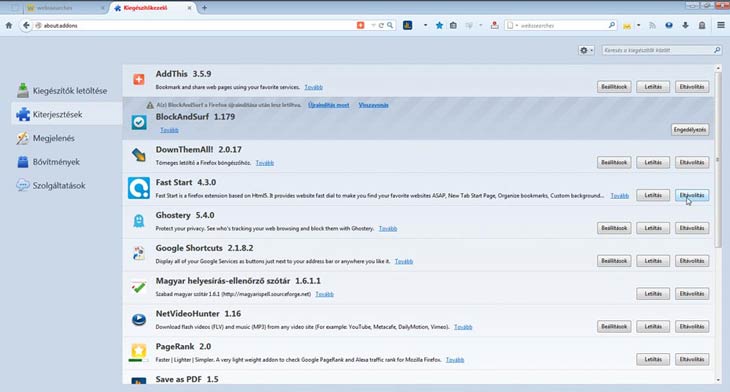Select the Kiegészítőkezelő tab
Image resolution: width=730 pixels, height=392 pixels.
pyautogui.click(x=152, y=8)
